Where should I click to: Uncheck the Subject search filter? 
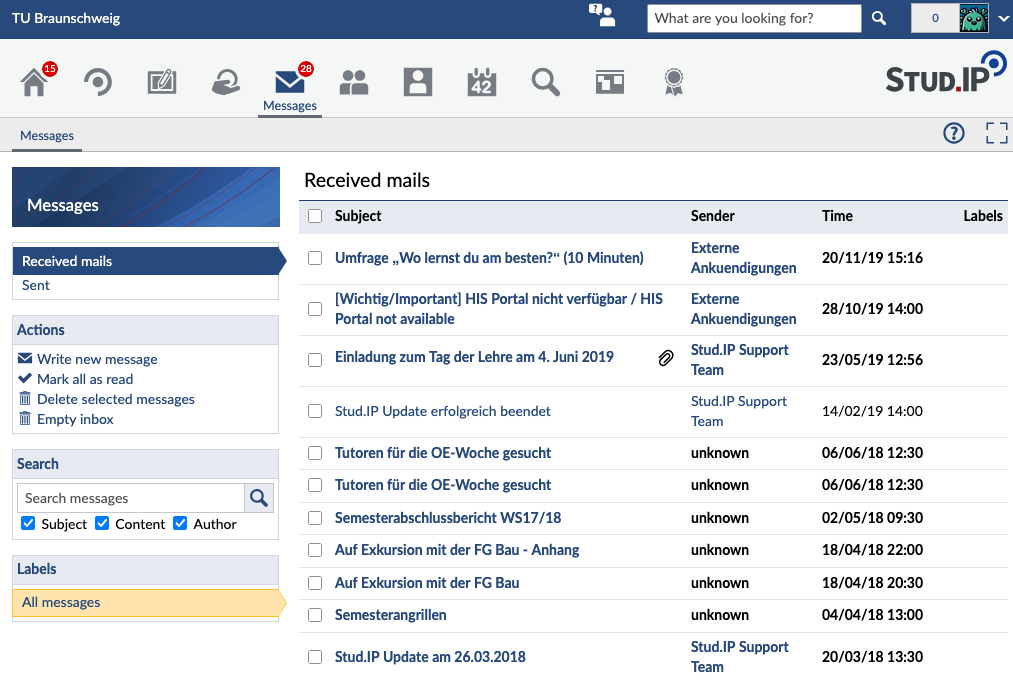tap(28, 523)
